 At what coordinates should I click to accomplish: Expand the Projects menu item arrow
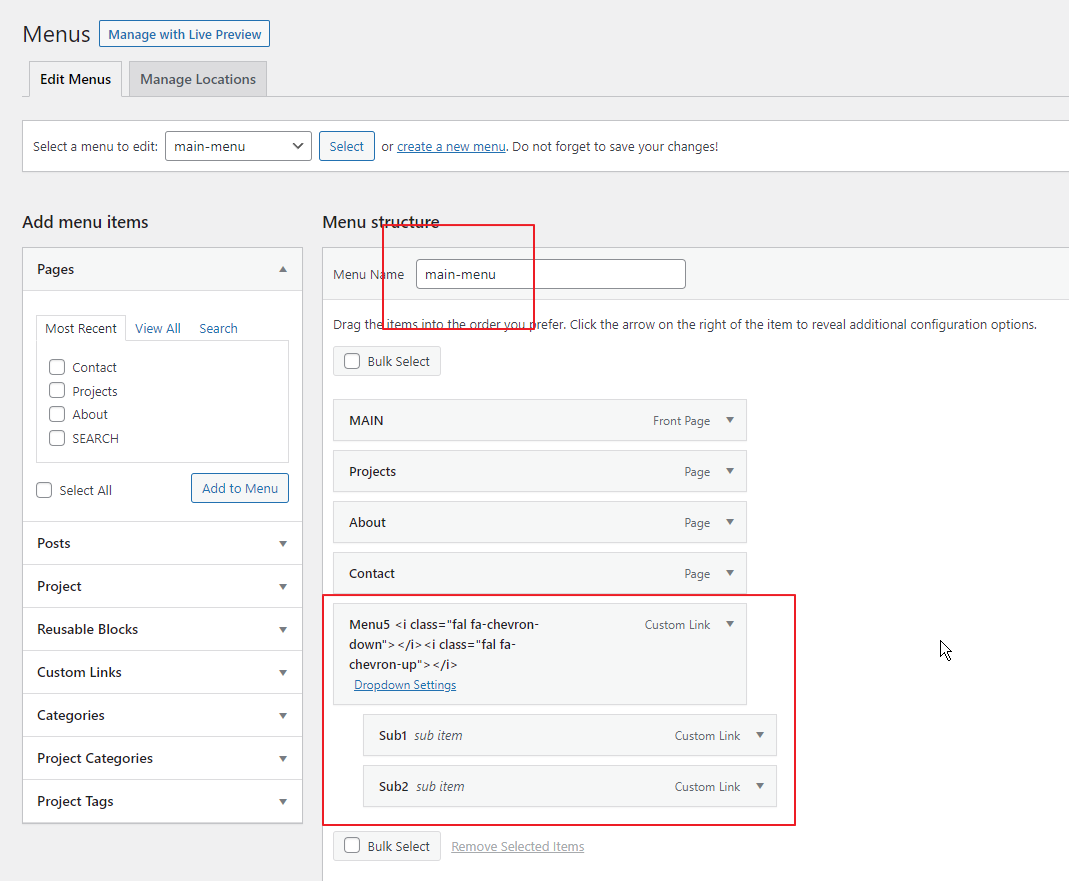coord(730,471)
